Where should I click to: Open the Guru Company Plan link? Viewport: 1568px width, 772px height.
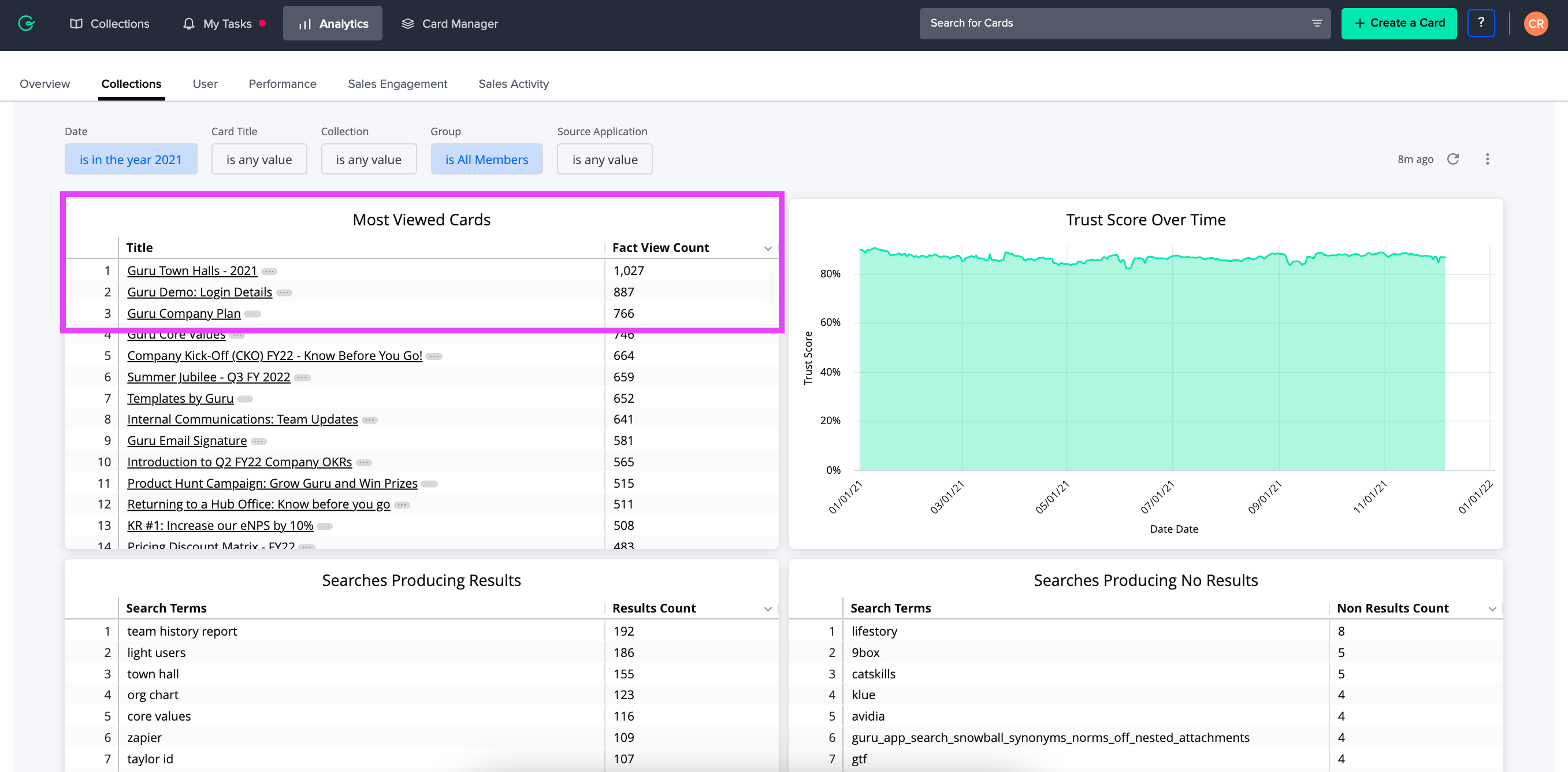coord(184,314)
